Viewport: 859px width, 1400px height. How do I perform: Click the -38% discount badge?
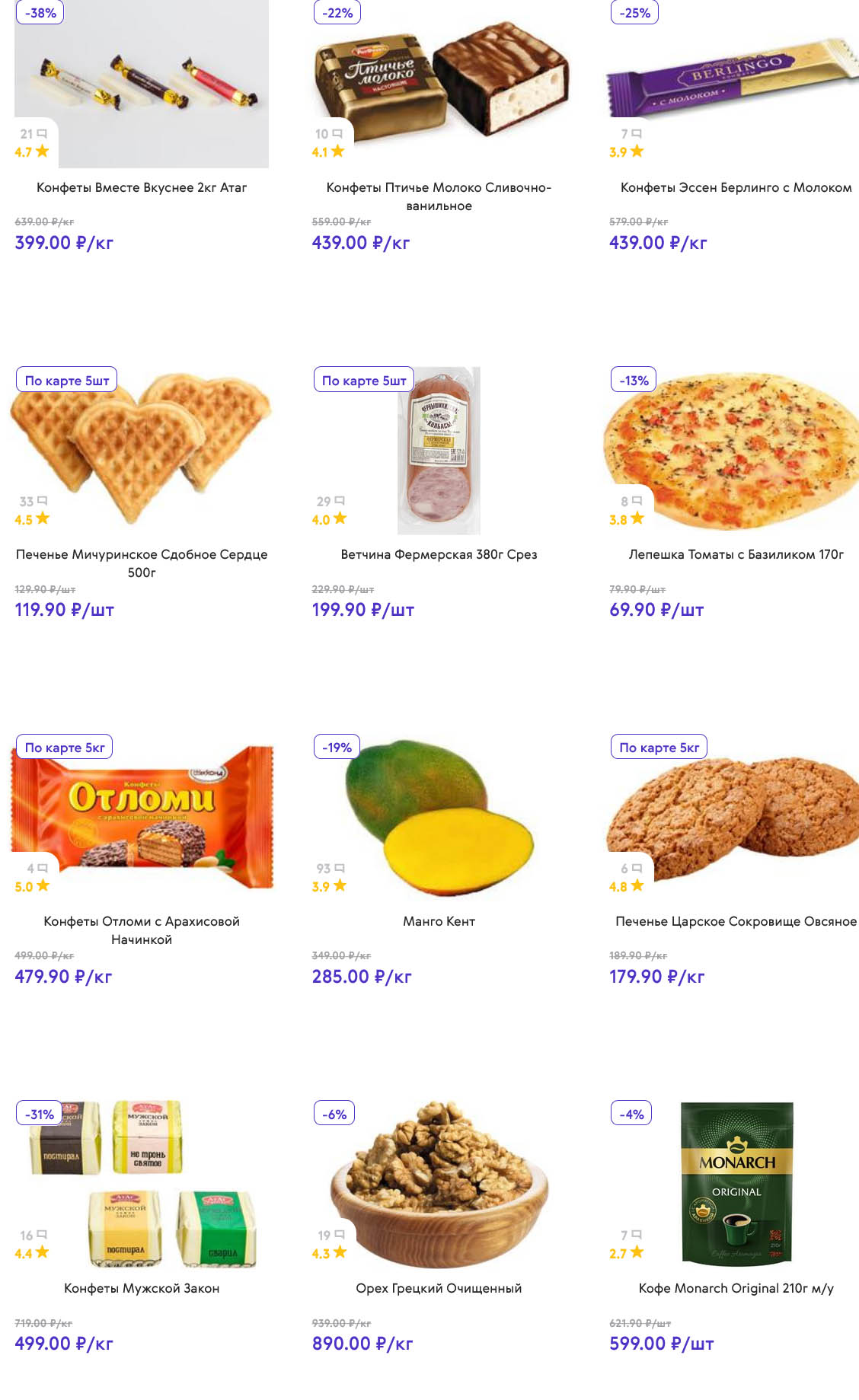(x=40, y=13)
